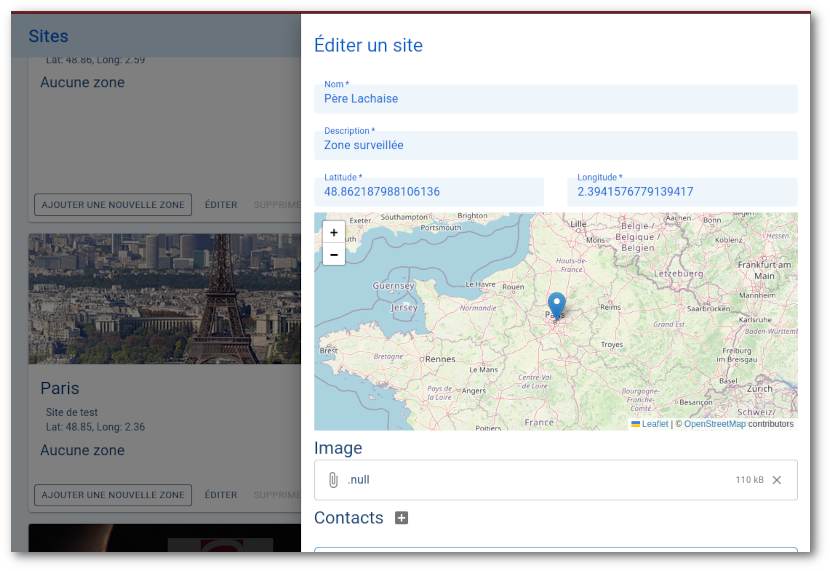The height and width of the screenshot is (571, 830).
Task: Click Éditer on the top site card
Action: coord(221,205)
